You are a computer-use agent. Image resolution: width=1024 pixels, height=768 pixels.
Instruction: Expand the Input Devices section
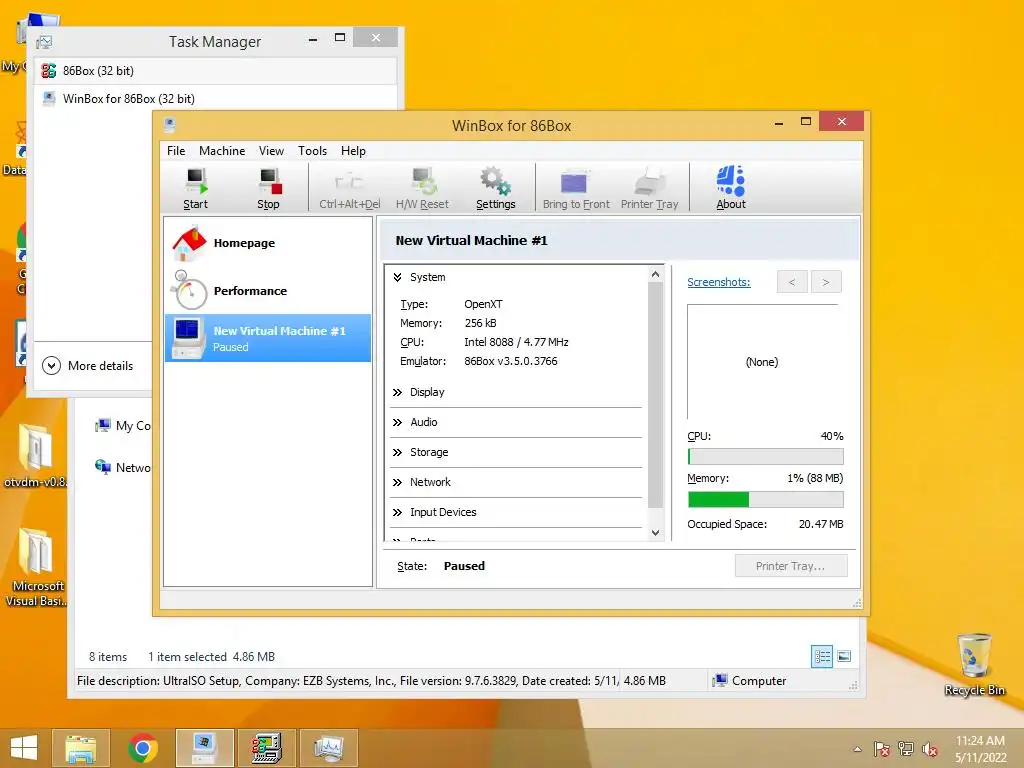(397, 513)
